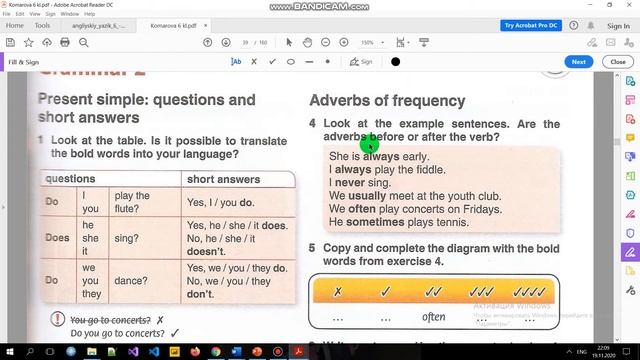Switch to the Home tab
Viewport: 640px width, 360px height.
click(15, 25)
